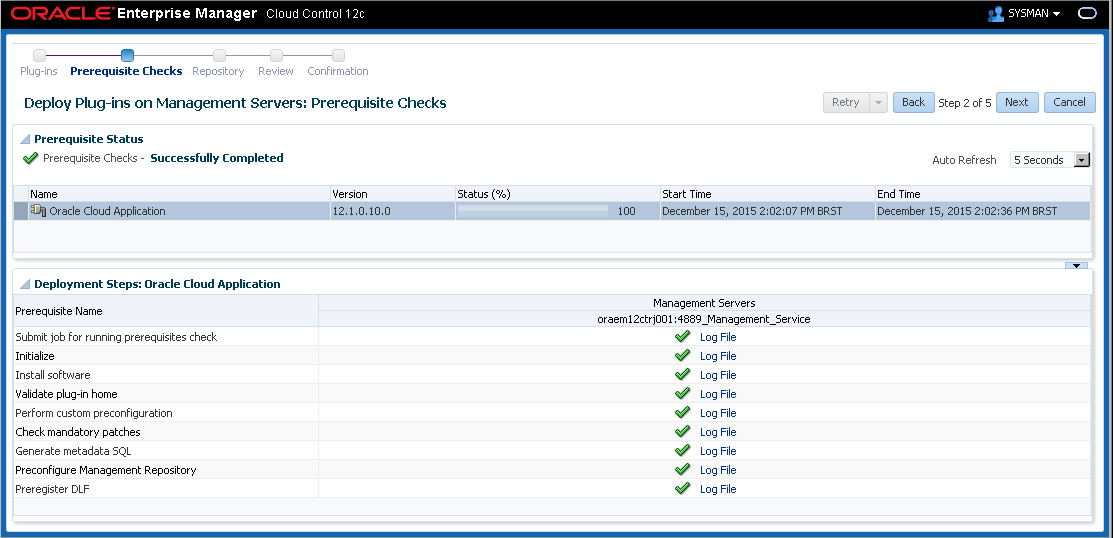Click the green check for Preregister DLF
The height and width of the screenshot is (538, 1114).
(683, 489)
